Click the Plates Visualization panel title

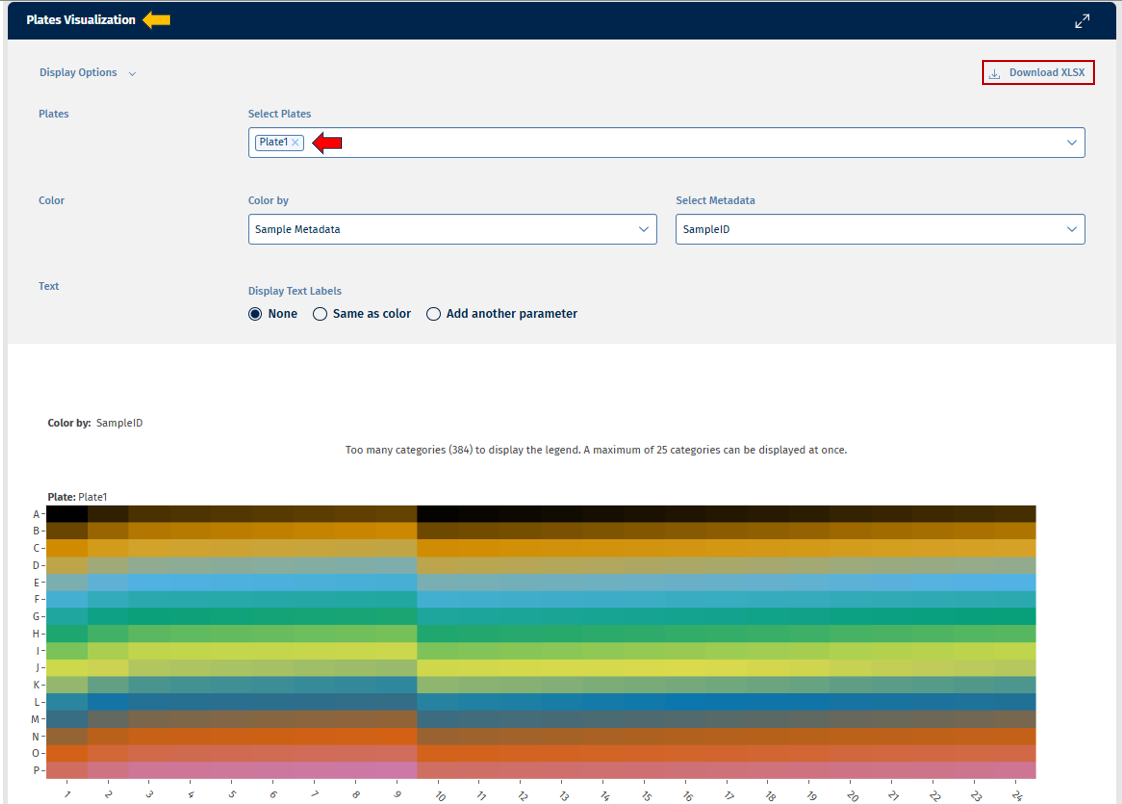point(81,20)
